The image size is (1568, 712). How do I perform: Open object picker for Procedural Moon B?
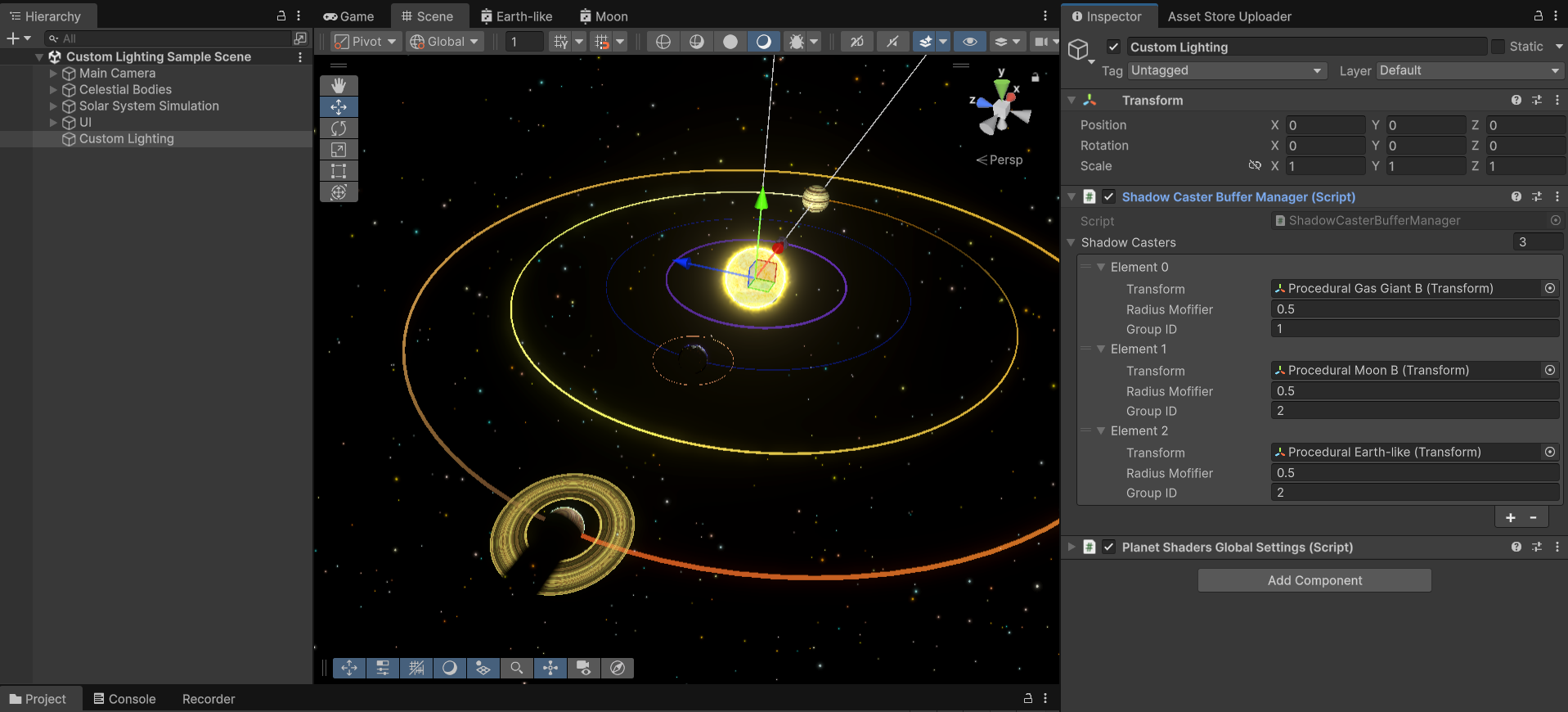tap(1549, 371)
